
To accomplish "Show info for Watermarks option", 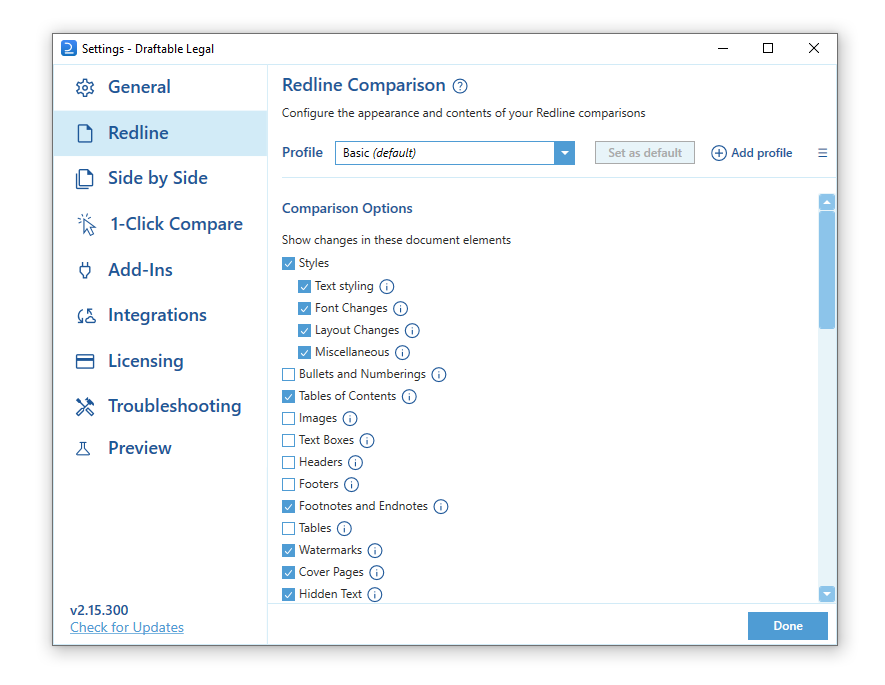I will click(375, 551).
